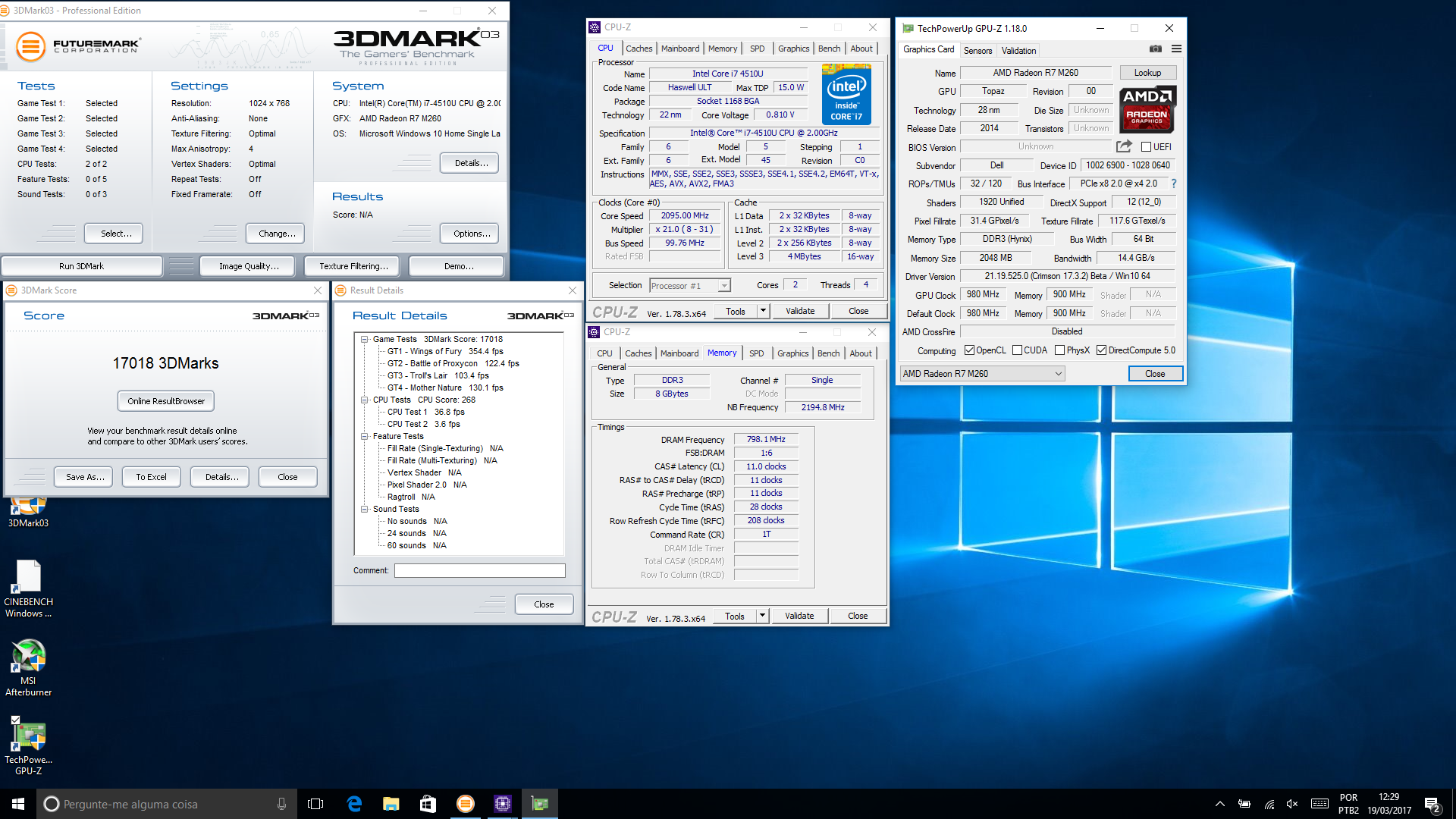Switch to GPU-Z taskbar icon
The width and height of the screenshot is (1456, 819).
(540, 804)
